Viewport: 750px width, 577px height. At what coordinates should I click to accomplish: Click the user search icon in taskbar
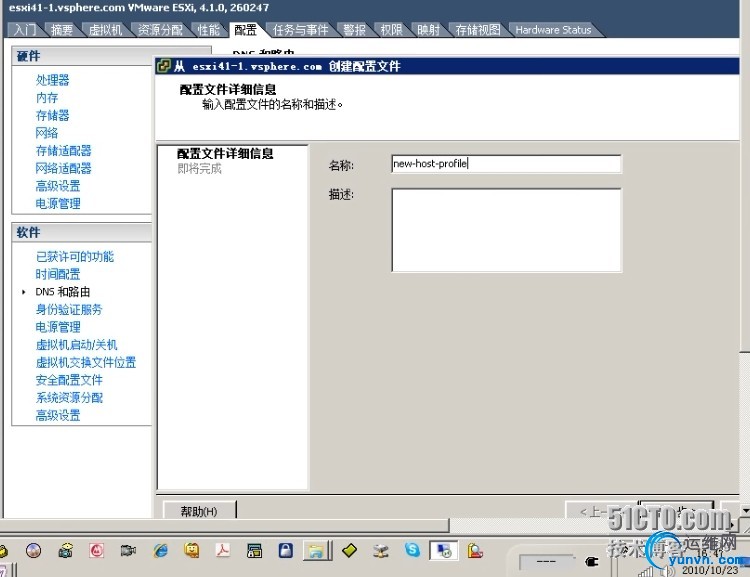(x=475, y=551)
